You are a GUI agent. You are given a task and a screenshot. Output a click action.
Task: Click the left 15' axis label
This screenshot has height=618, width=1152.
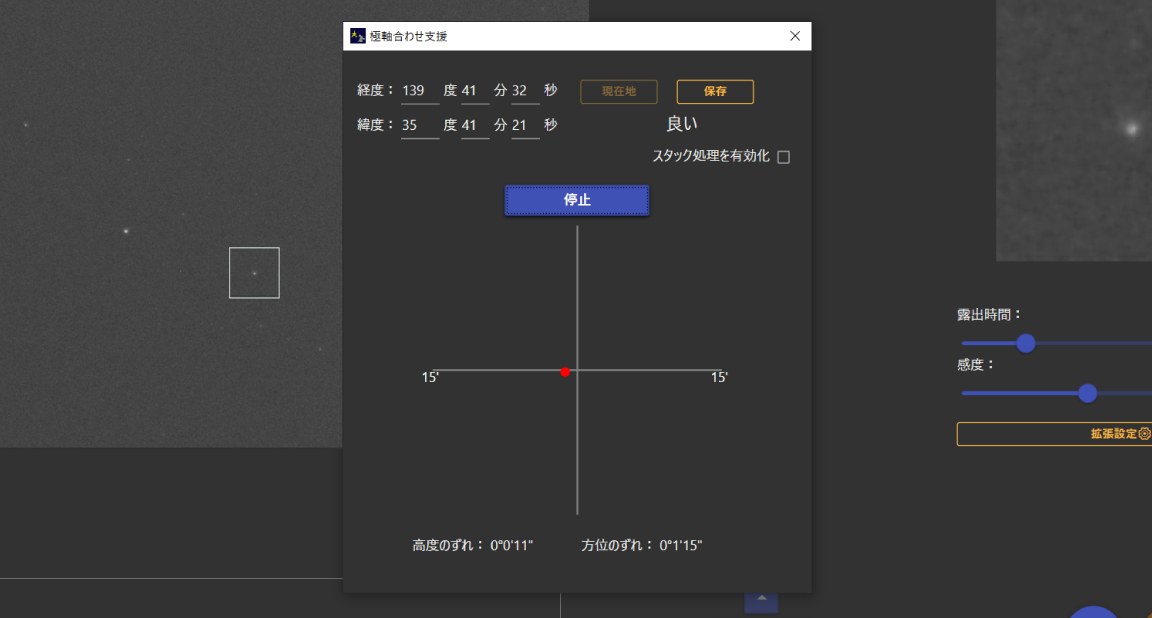[x=430, y=377]
